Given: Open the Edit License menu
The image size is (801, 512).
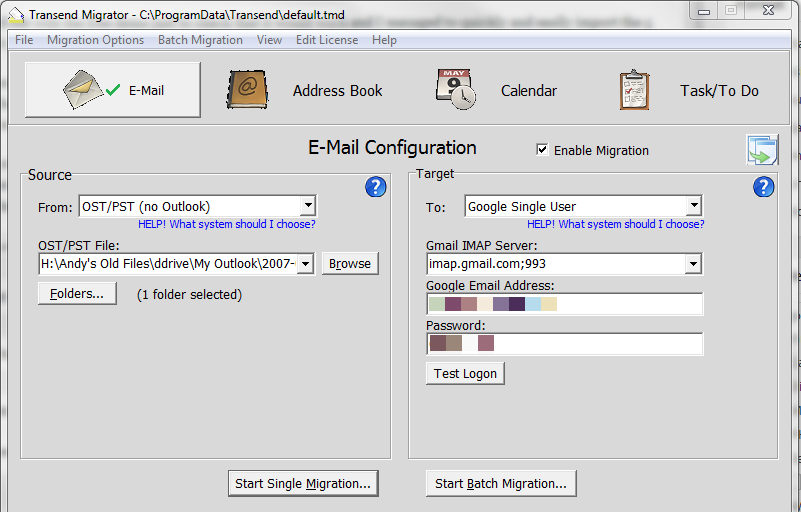Looking at the screenshot, I should 327,40.
